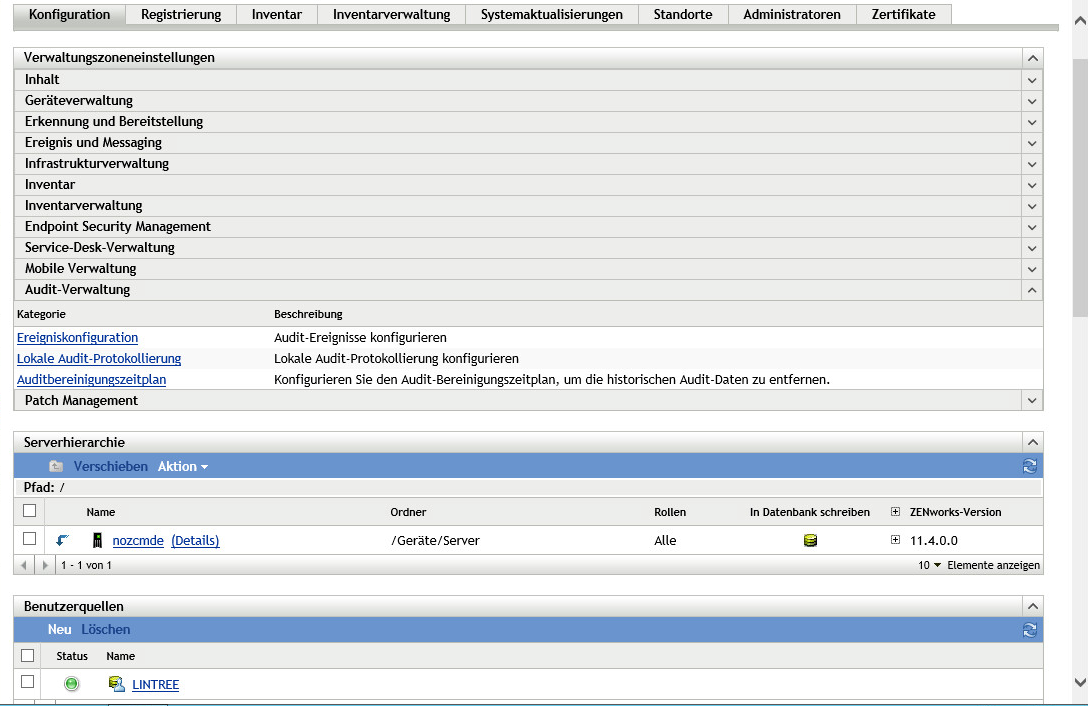Screen dimensions: 1088x706
Task: Select all servers with the header checkbox
Action: click(x=29, y=511)
